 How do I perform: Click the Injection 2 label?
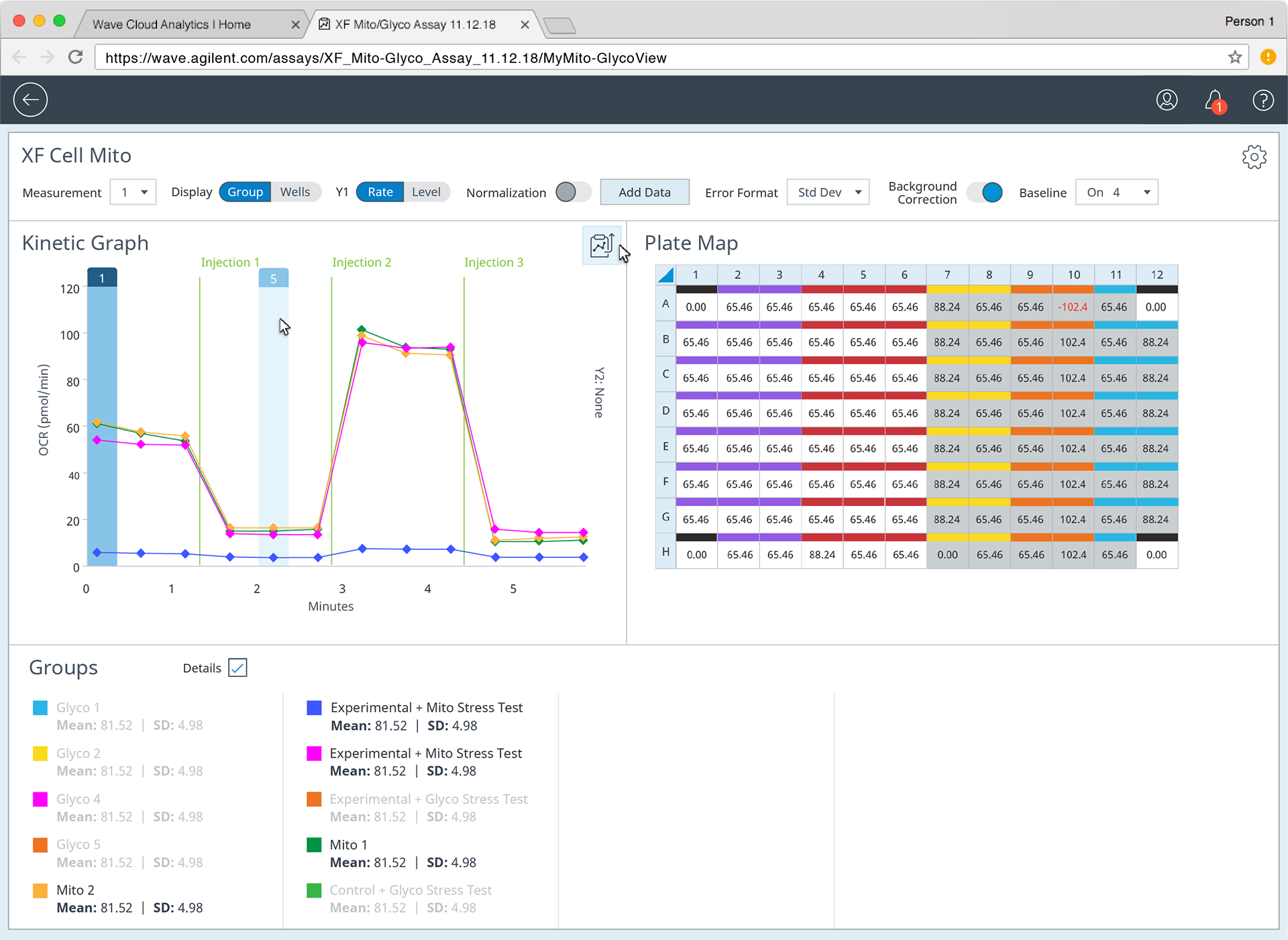pos(362,262)
